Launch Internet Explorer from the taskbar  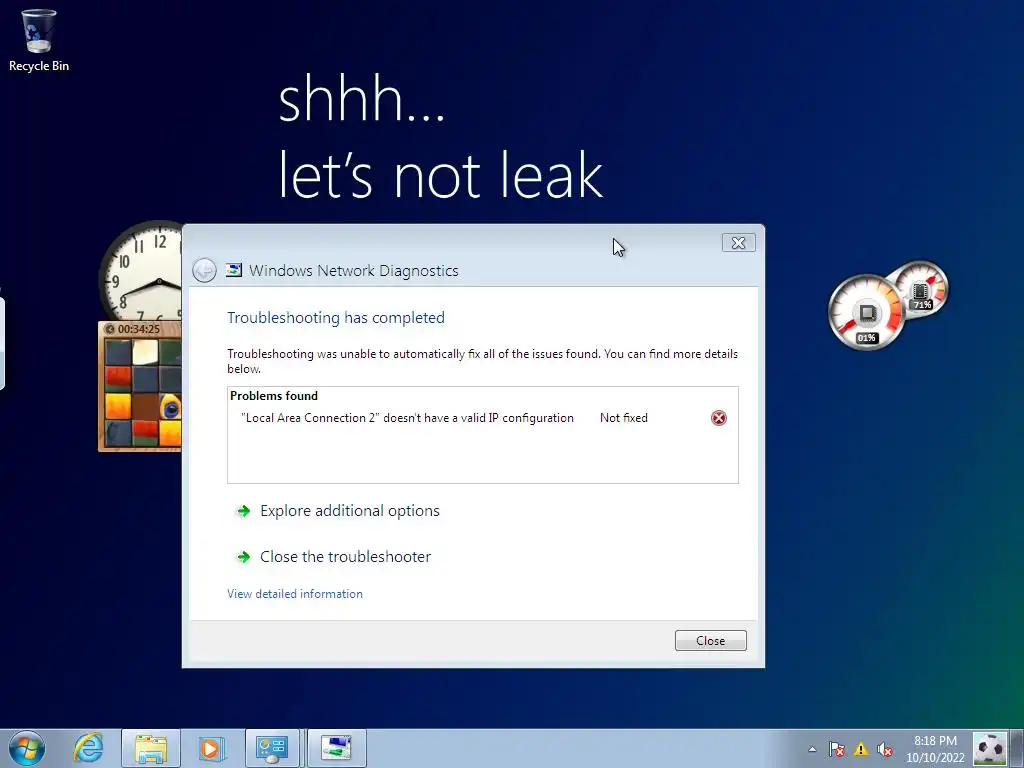(88, 748)
